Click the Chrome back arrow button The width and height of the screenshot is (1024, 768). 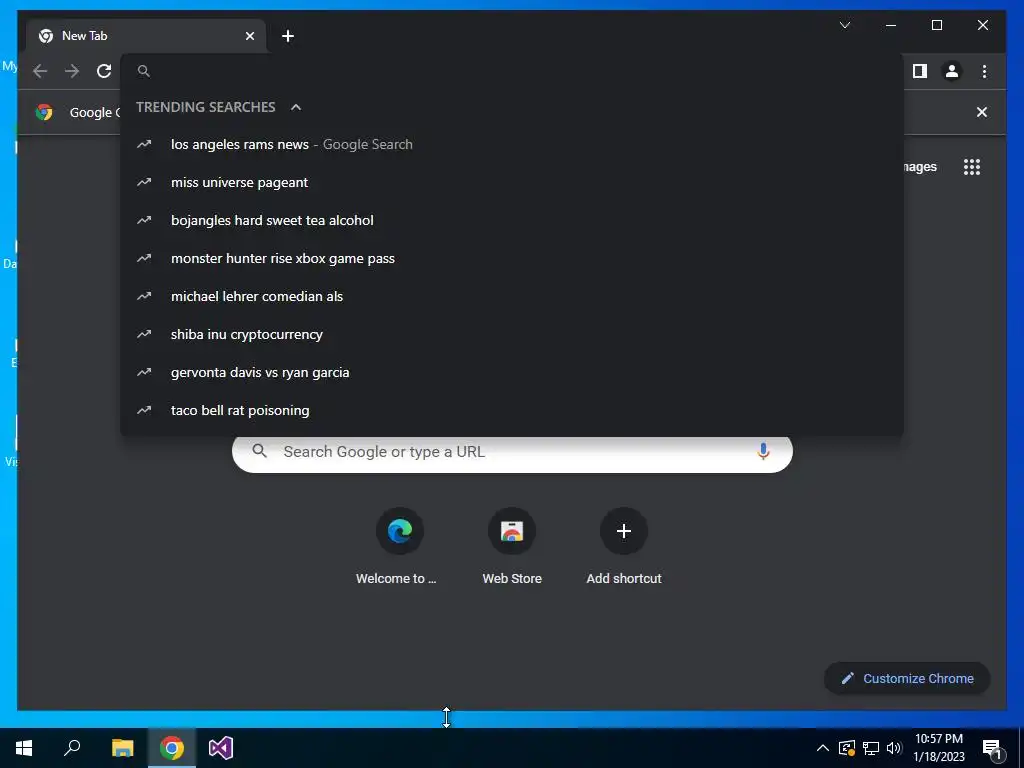[40, 71]
